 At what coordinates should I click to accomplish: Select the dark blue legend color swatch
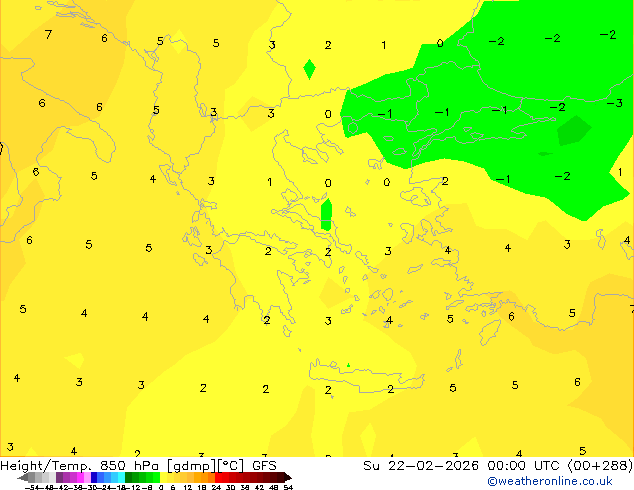tap(94, 477)
